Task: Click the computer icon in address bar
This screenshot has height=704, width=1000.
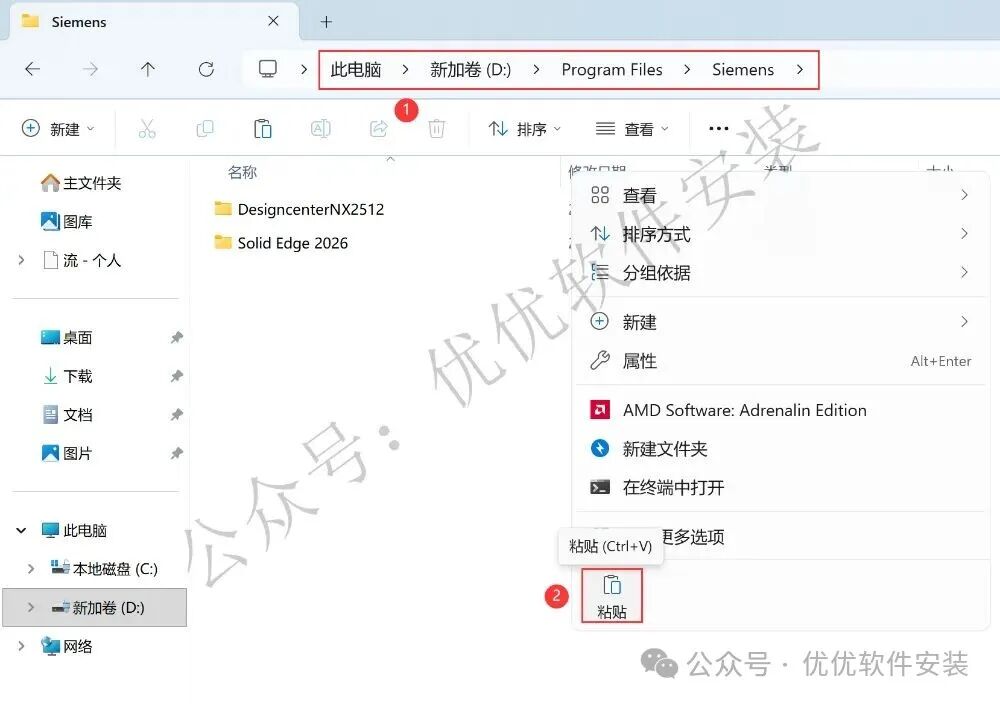Action: pyautogui.click(x=267, y=69)
